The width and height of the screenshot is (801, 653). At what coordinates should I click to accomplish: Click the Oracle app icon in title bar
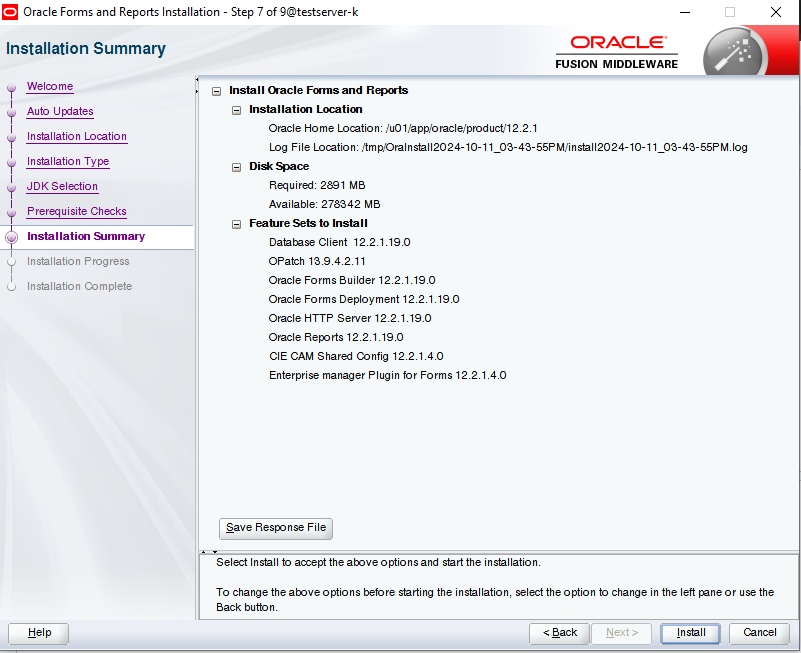(x=10, y=12)
